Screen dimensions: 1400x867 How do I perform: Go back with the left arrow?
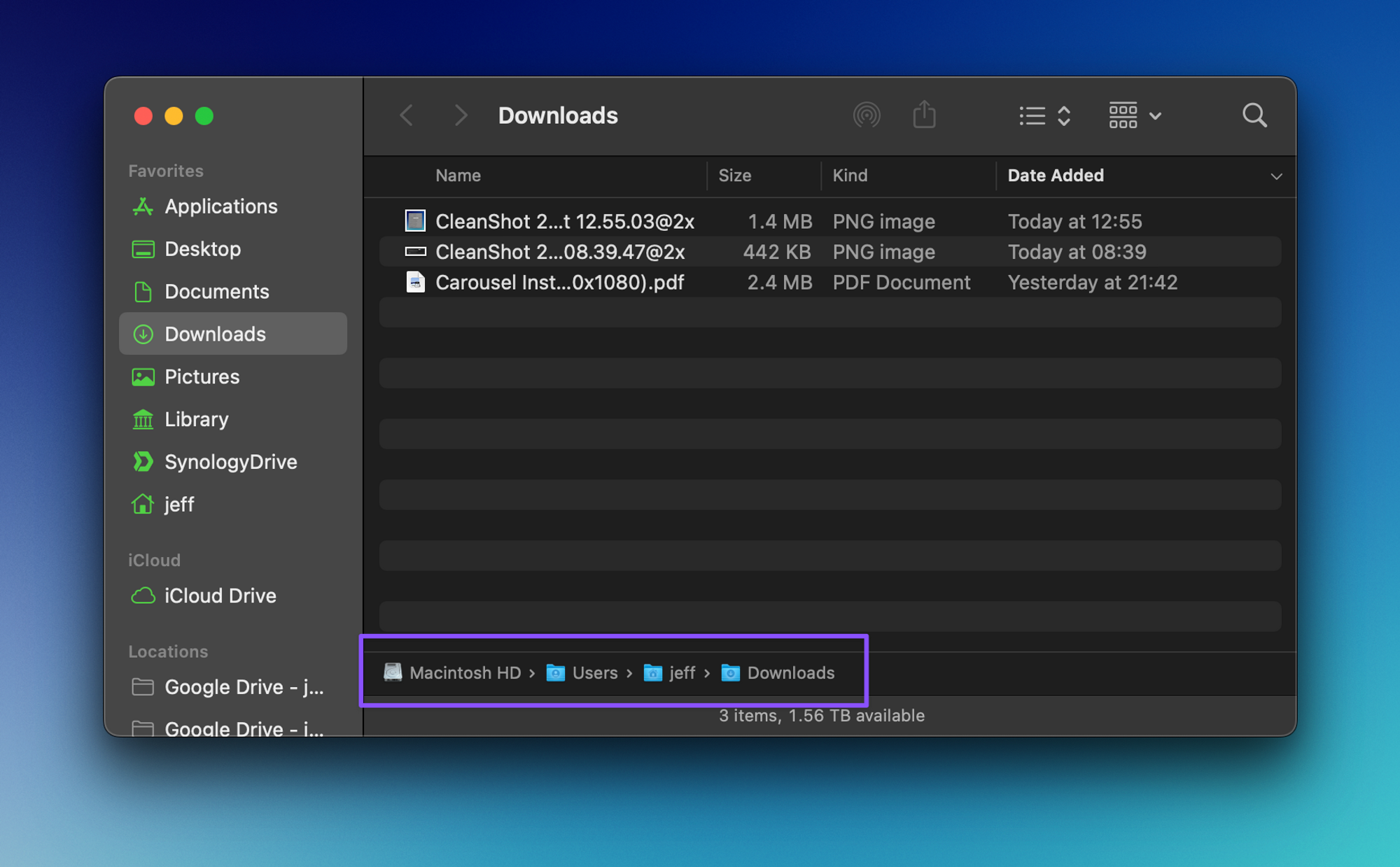tap(407, 115)
